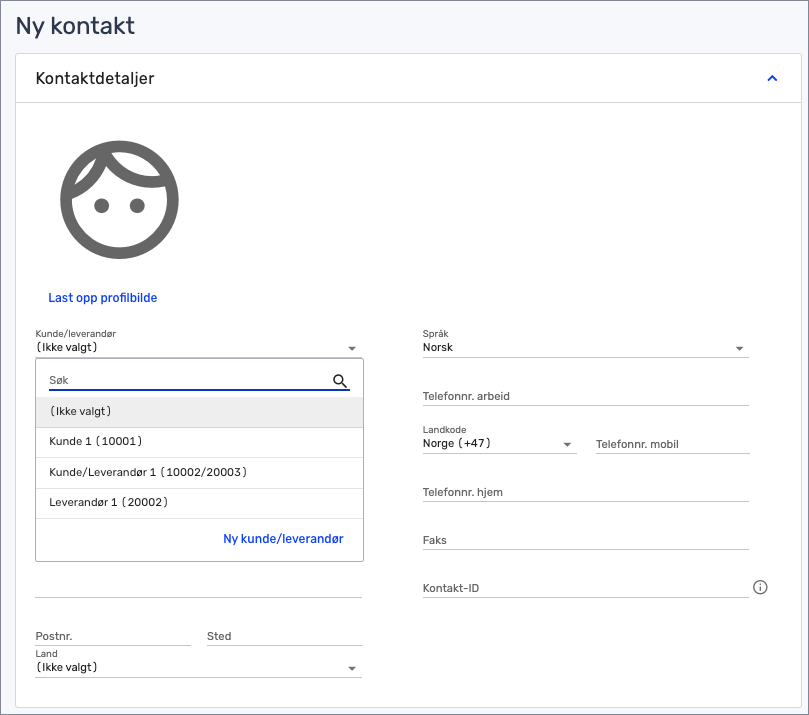Click the search magnifier icon
The height and width of the screenshot is (715, 809).
coord(339,381)
